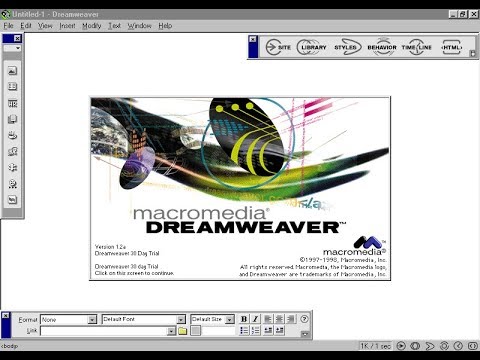This screenshot has width=480, height=360.
Task: Click first mini-launcher icon in status bar
Action: coord(401,346)
